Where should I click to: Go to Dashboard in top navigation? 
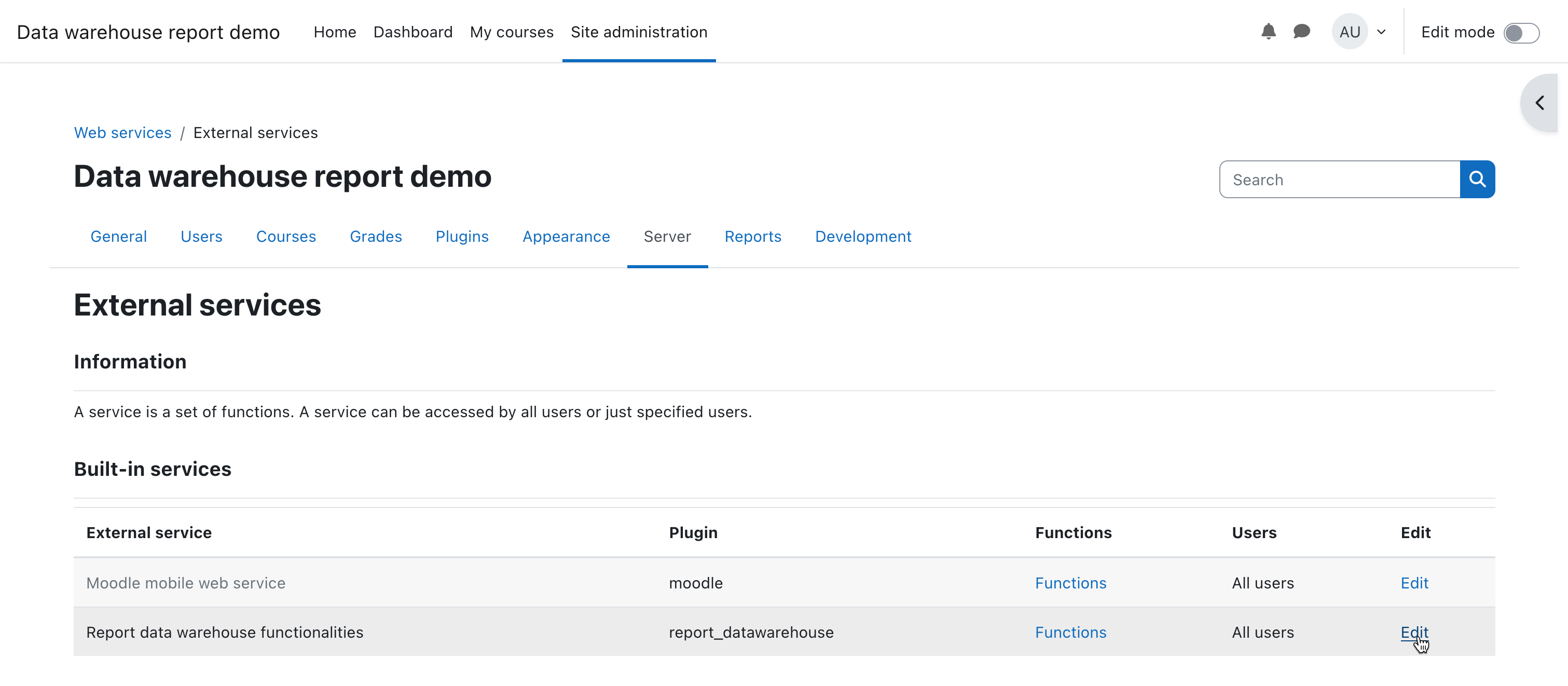(412, 32)
